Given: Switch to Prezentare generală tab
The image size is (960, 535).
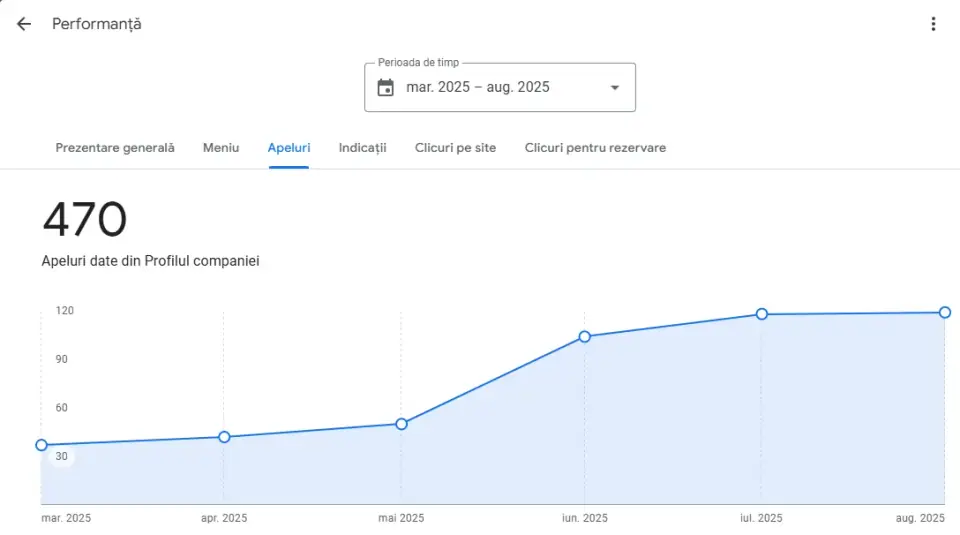Looking at the screenshot, I should 115,148.
